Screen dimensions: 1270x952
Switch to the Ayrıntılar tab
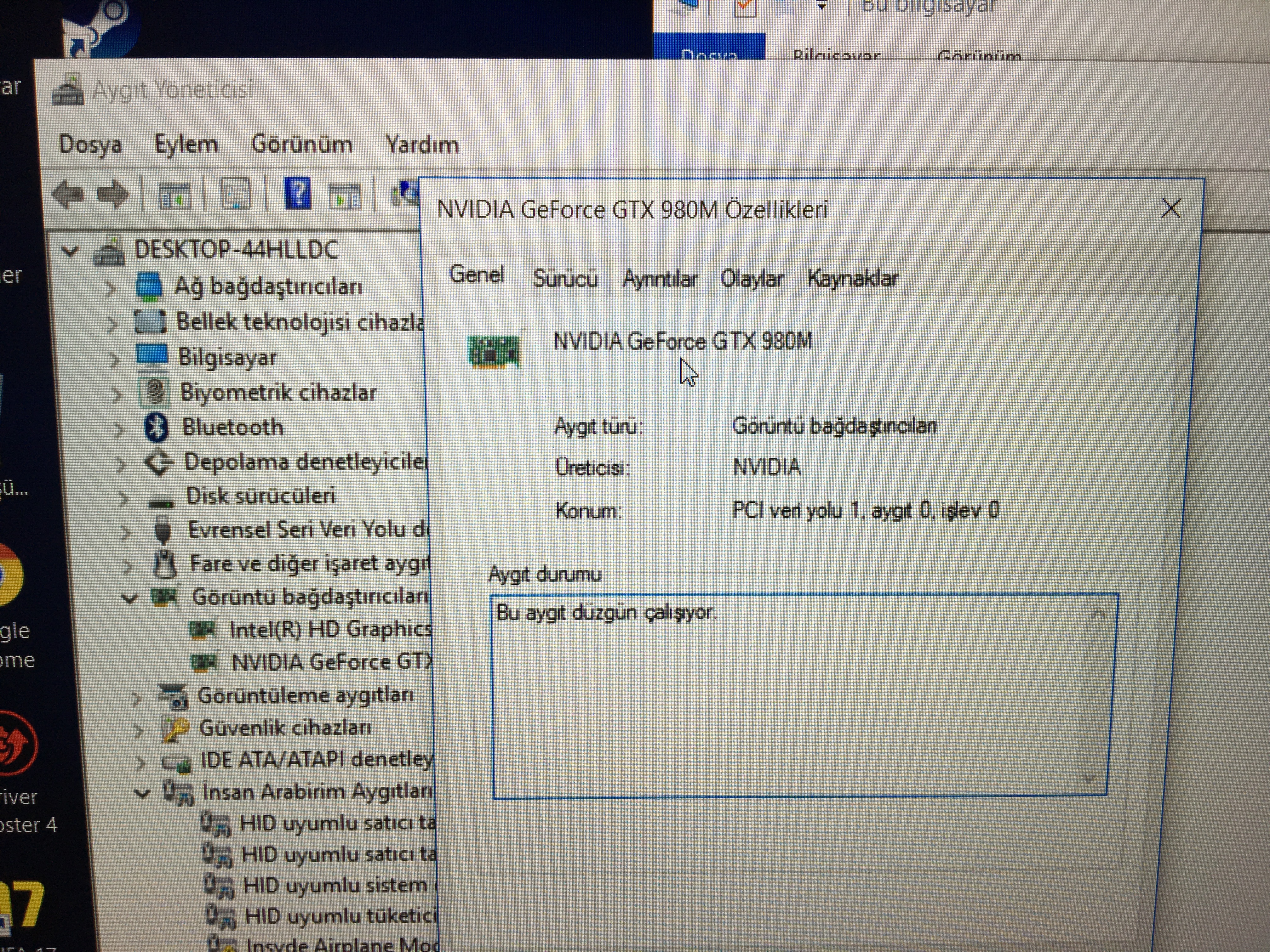[x=660, y=279]
